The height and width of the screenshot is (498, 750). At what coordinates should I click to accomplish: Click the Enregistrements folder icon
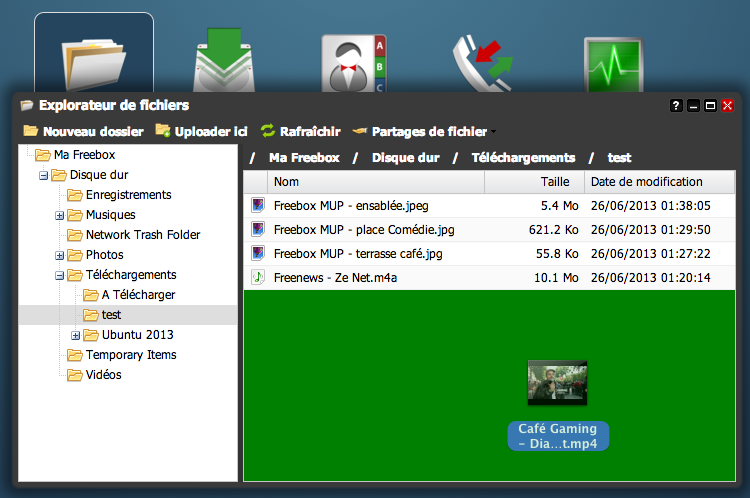[x=75, y=195]
